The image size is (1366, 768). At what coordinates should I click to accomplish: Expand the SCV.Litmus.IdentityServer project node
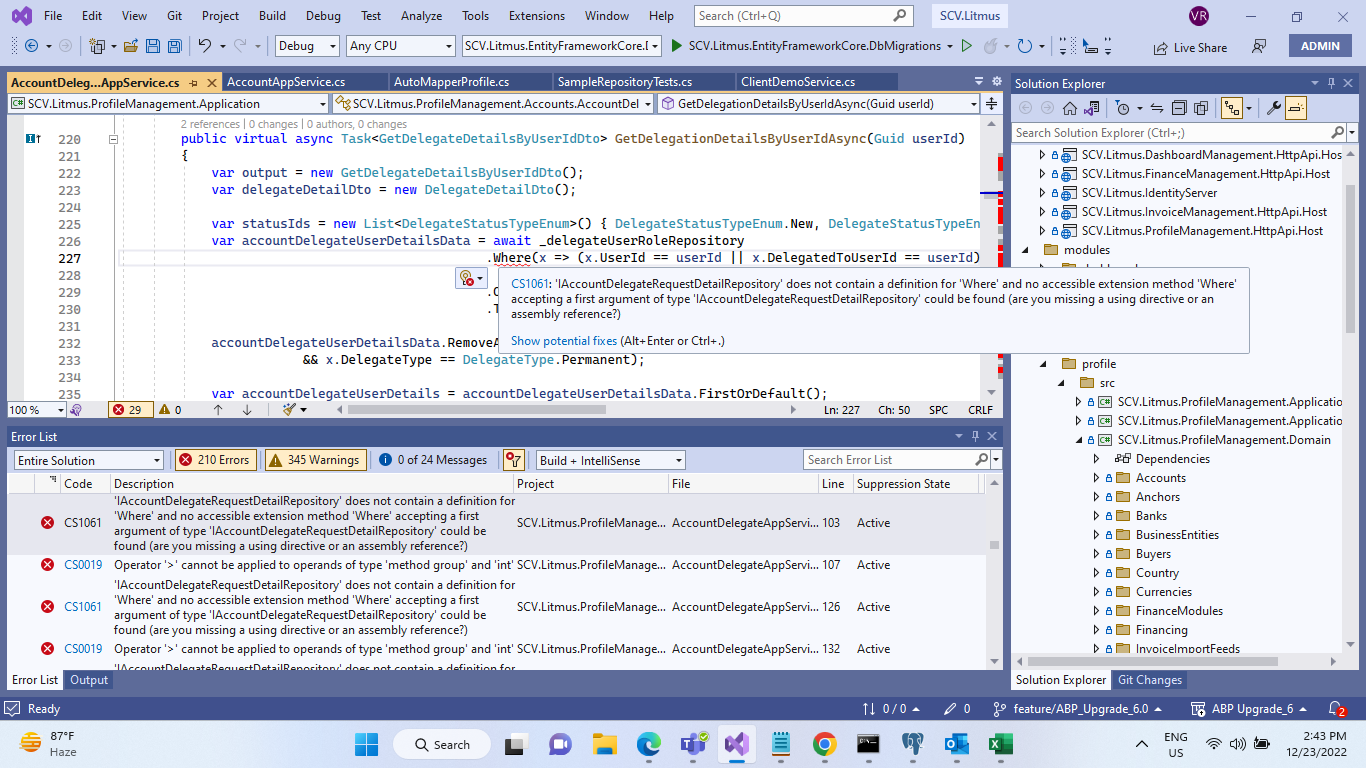(1042, 193)
